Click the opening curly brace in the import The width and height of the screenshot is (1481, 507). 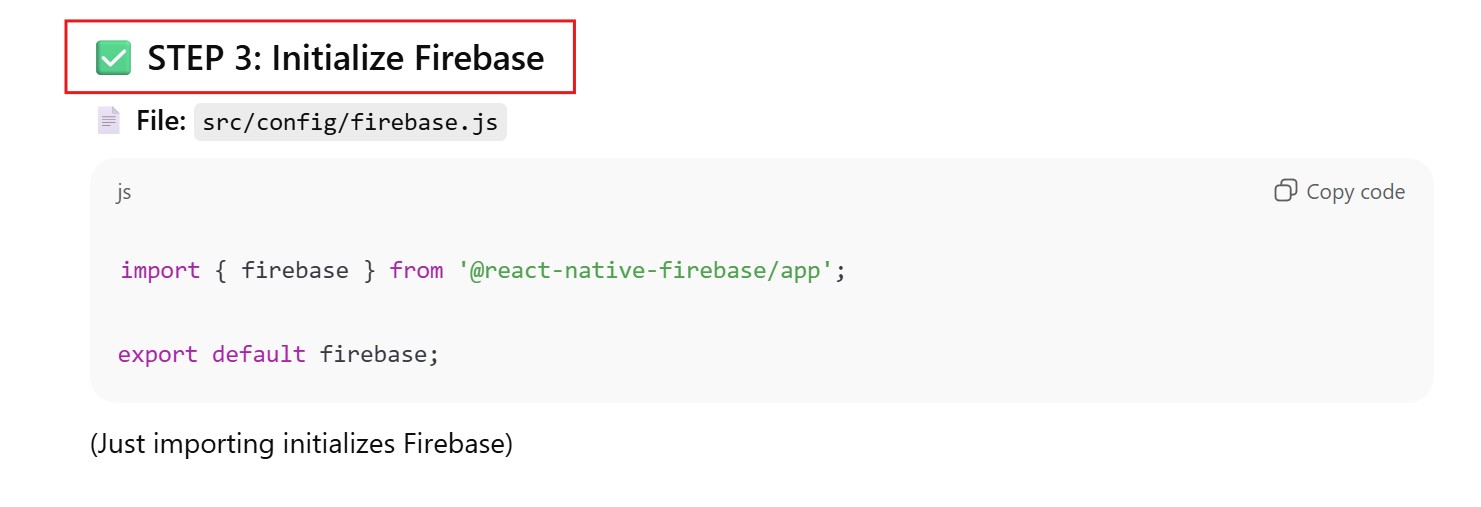pos(221,270)
